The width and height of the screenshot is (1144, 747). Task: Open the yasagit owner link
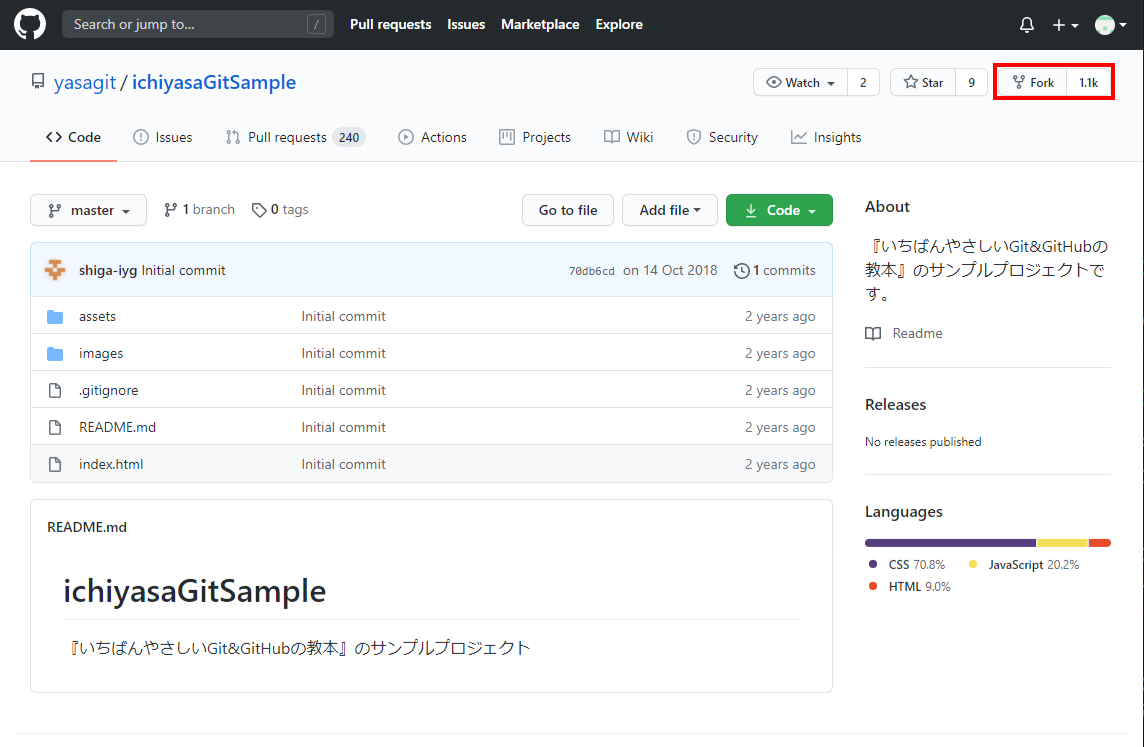click(x=85, y=82)
